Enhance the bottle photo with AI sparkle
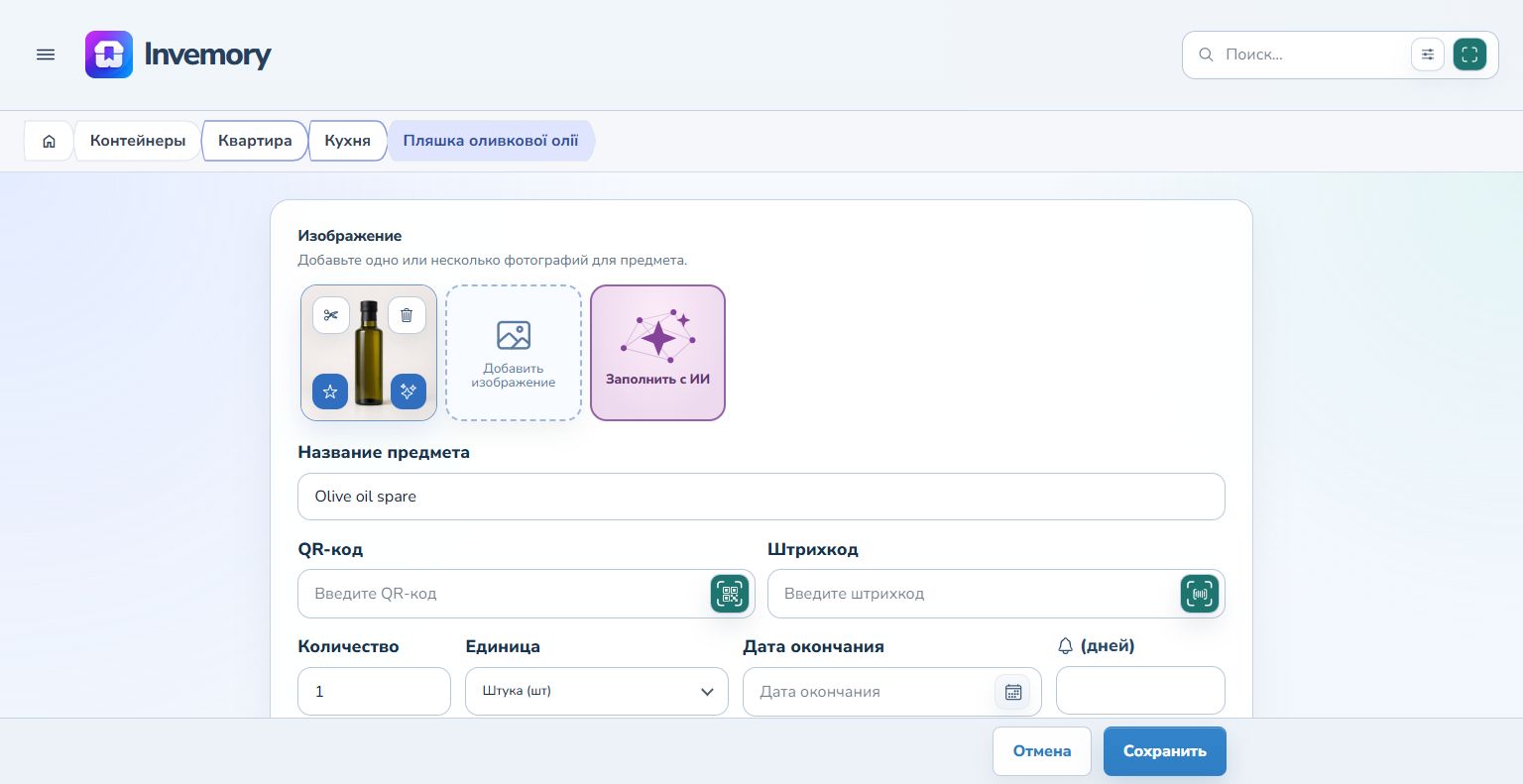1523x784 pixels. pos(408,392)
